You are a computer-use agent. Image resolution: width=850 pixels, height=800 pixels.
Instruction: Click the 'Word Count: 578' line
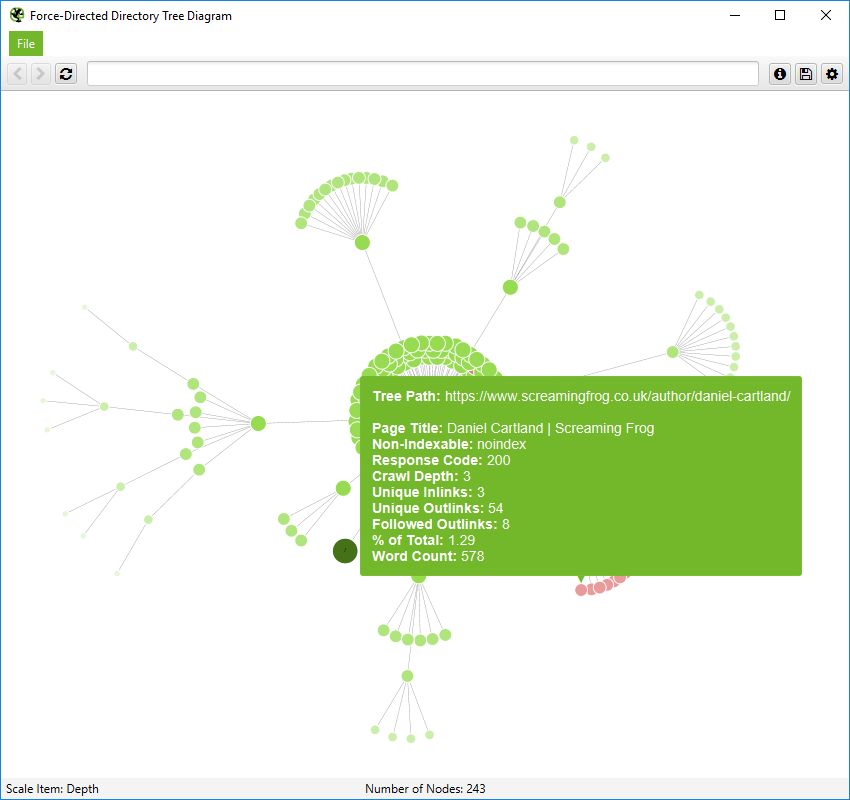428,556
